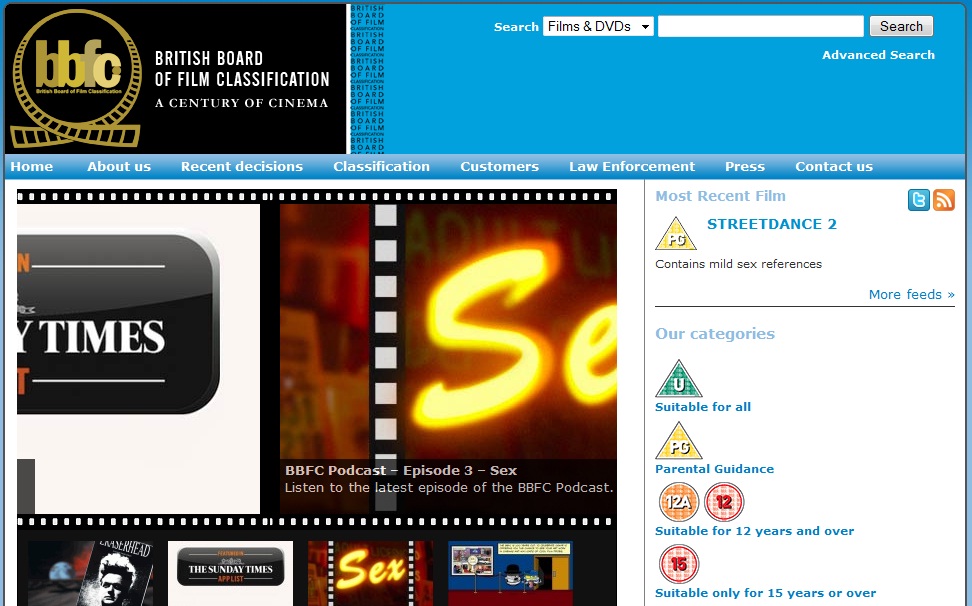This screenshot has height=606, width=972.
Task: Click the orange 12A rating circle
Action: click(x=679, y=502)
